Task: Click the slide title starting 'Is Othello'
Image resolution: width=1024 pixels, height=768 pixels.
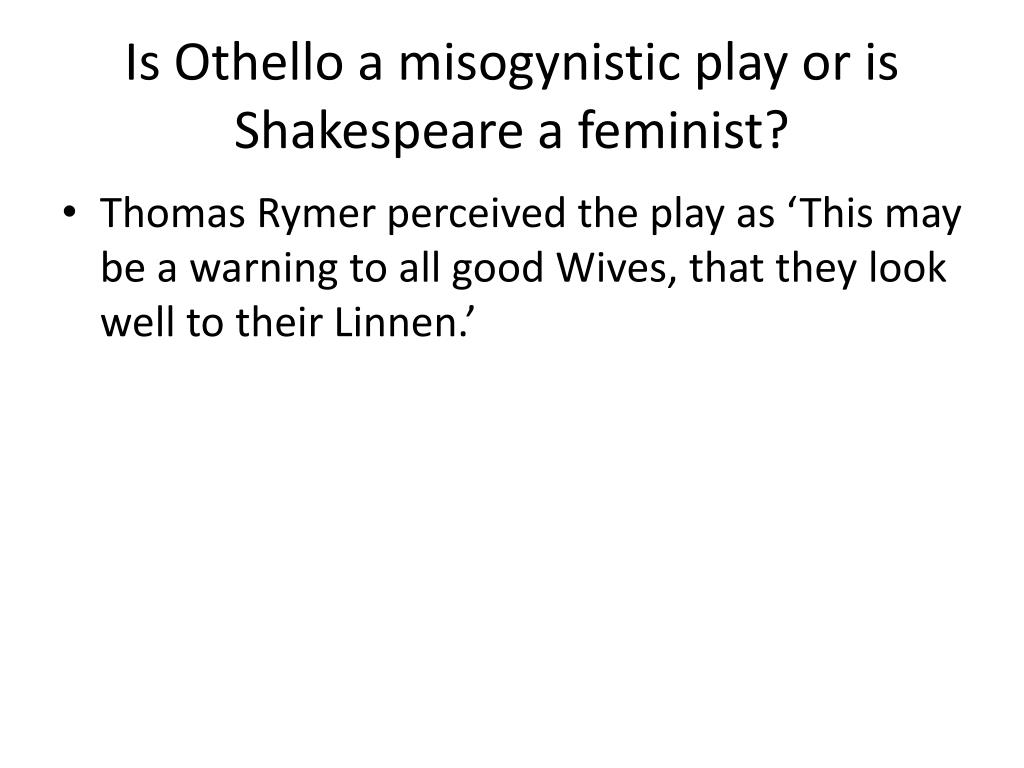Action: click(512, 97)
